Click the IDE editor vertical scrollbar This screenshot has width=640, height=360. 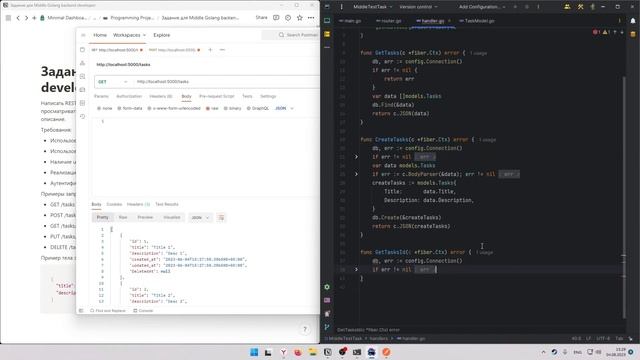click(624, 197)
